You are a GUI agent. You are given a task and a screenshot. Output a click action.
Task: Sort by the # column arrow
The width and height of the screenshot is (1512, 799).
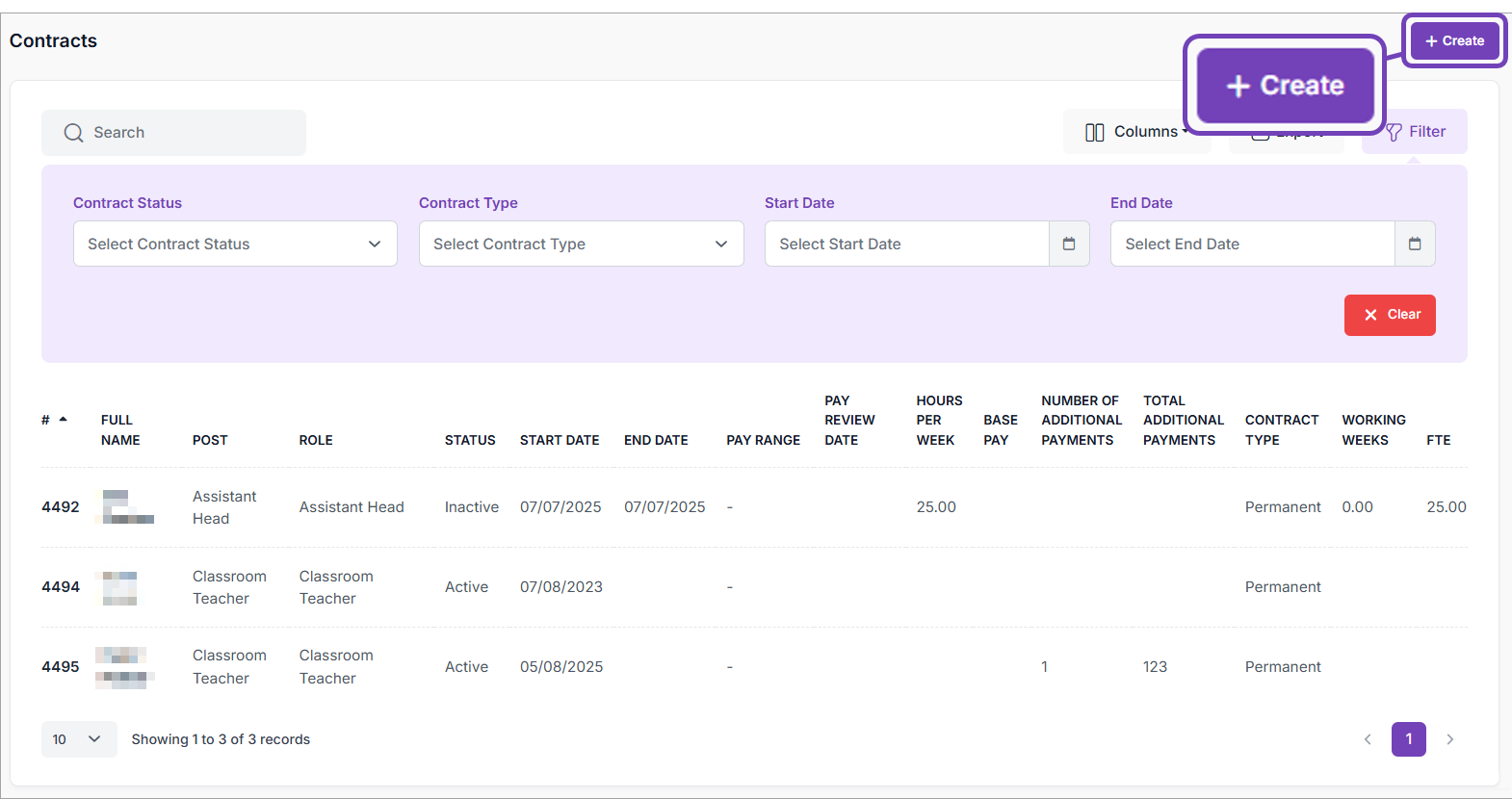coord(64,420)
